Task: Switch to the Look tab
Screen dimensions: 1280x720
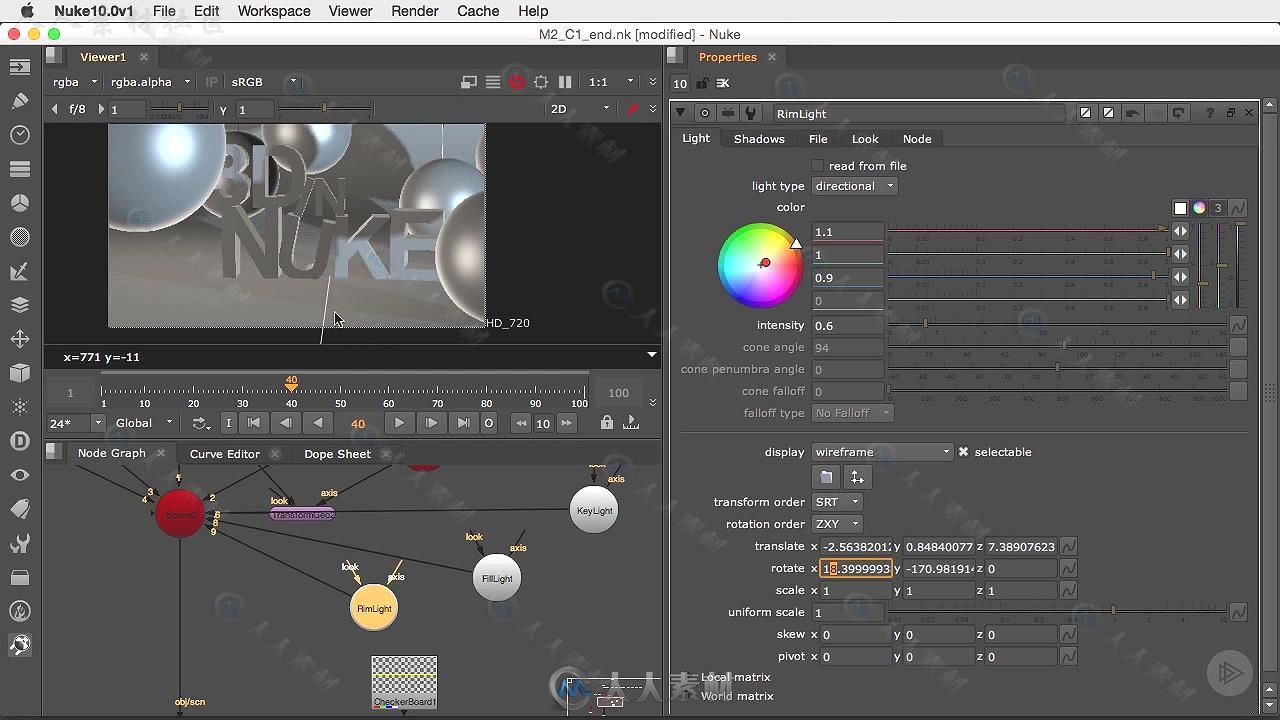Action: (x=865, y=139)
